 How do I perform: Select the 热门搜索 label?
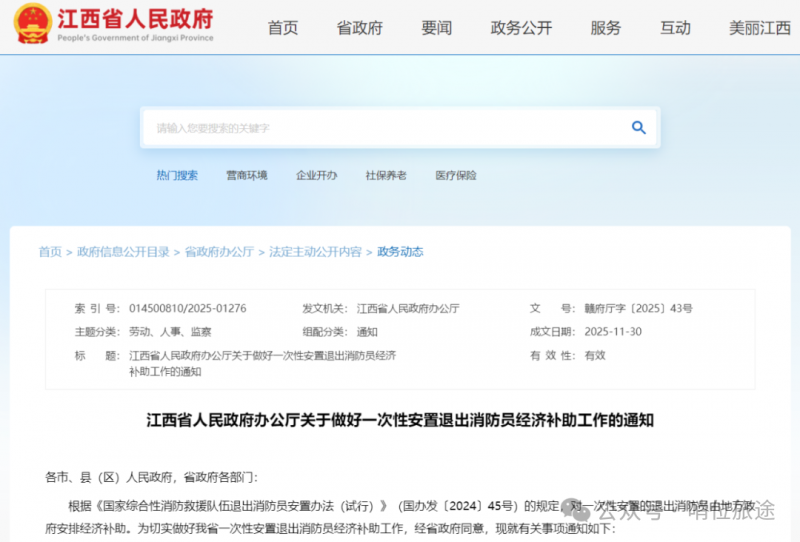pyautogui.click(x=177, y=175)
